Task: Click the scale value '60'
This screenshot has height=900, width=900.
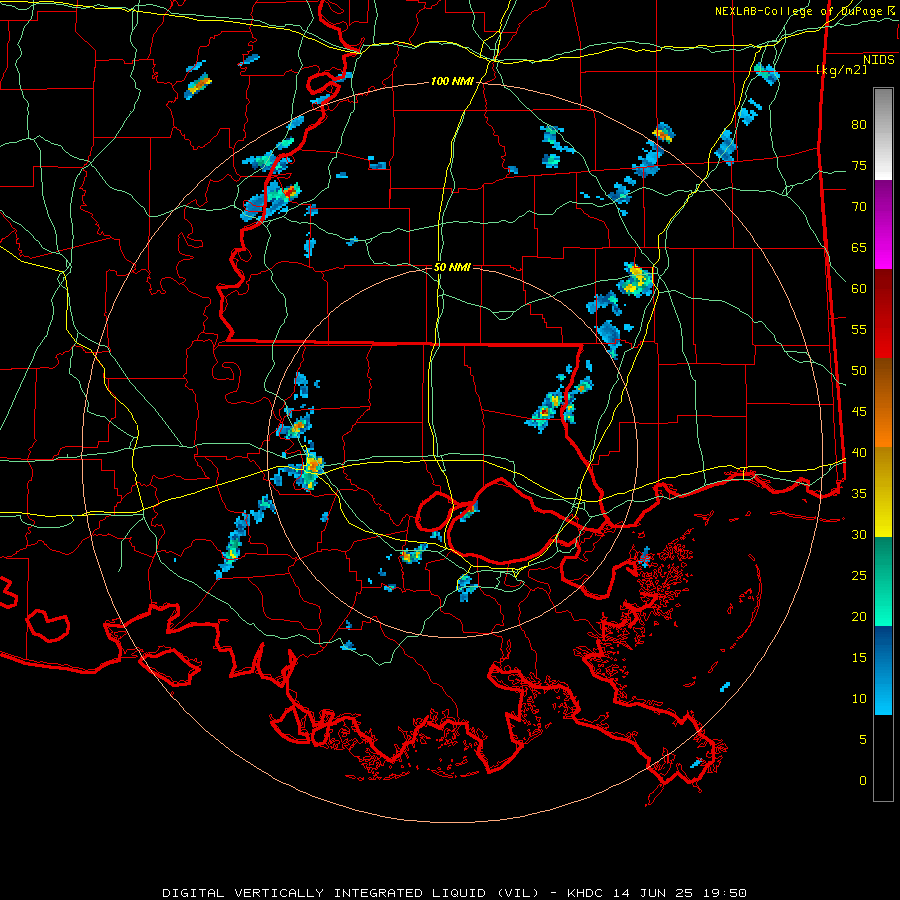Action: (x=859, y=289)
